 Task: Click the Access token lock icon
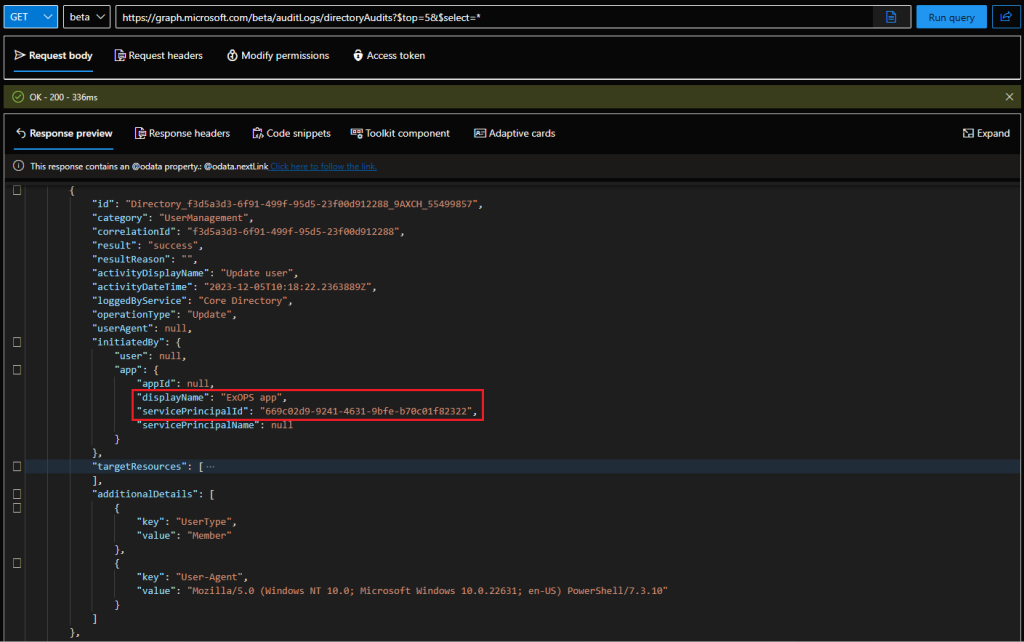pos(359,56)
